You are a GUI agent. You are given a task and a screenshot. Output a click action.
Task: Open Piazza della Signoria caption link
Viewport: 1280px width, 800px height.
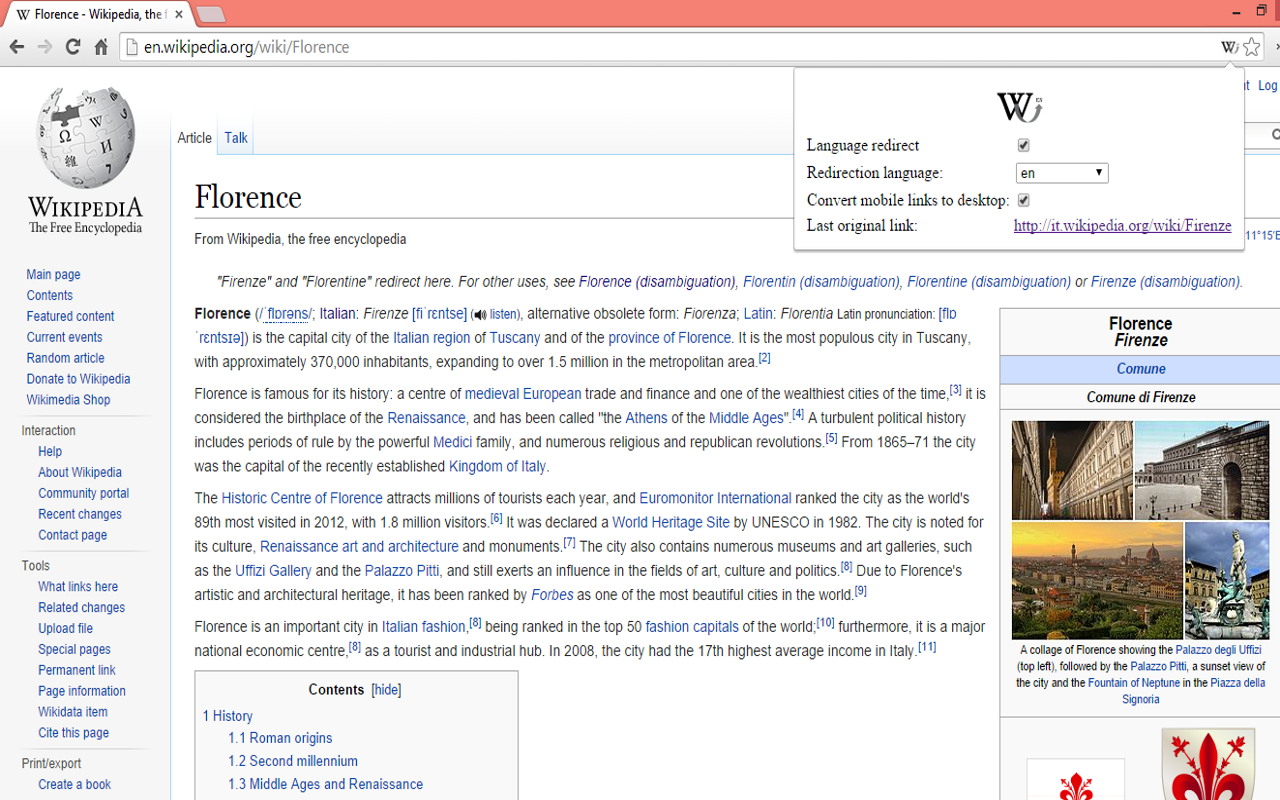click(1193, 691)
